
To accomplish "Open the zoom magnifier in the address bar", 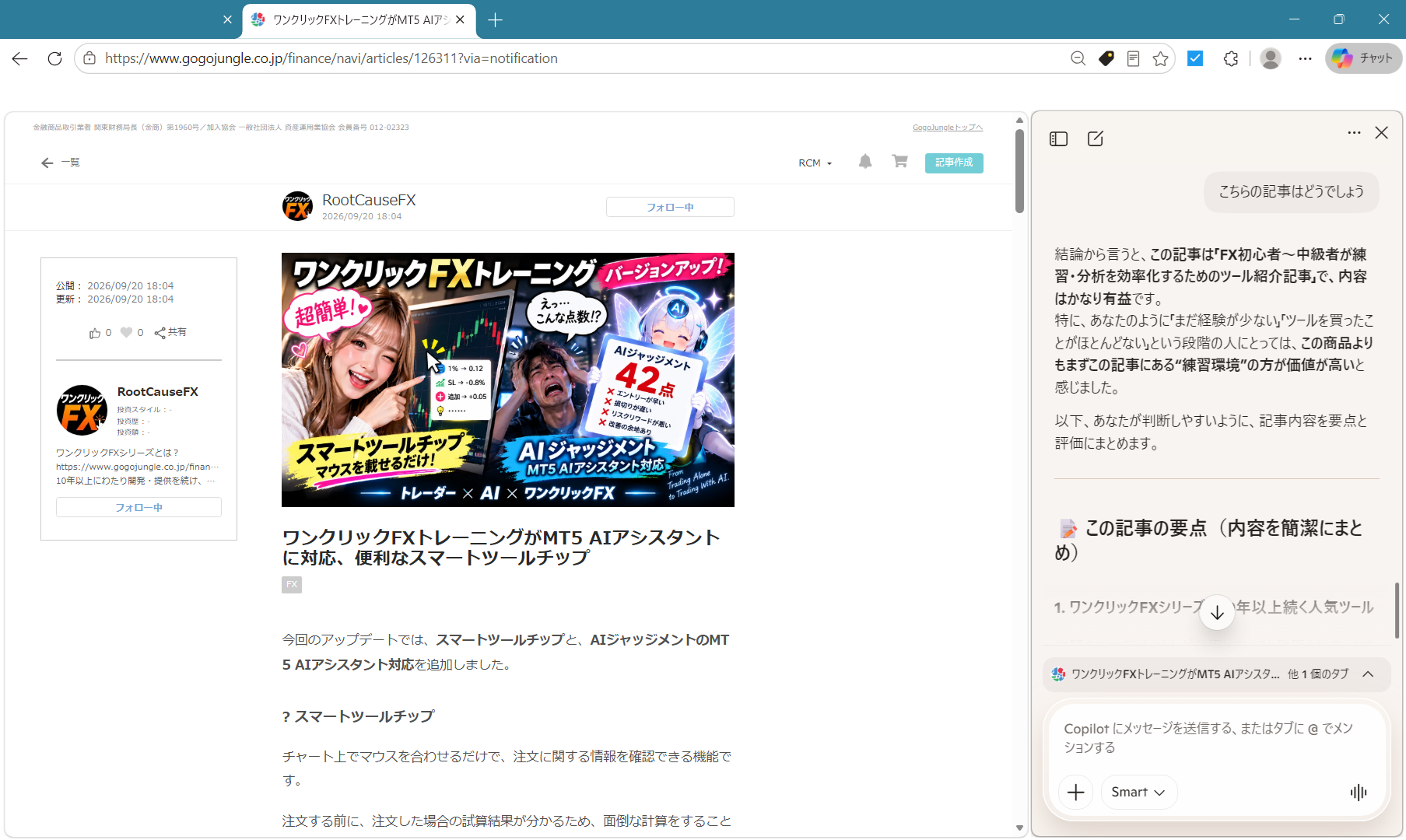I will tap(1078, 58).
